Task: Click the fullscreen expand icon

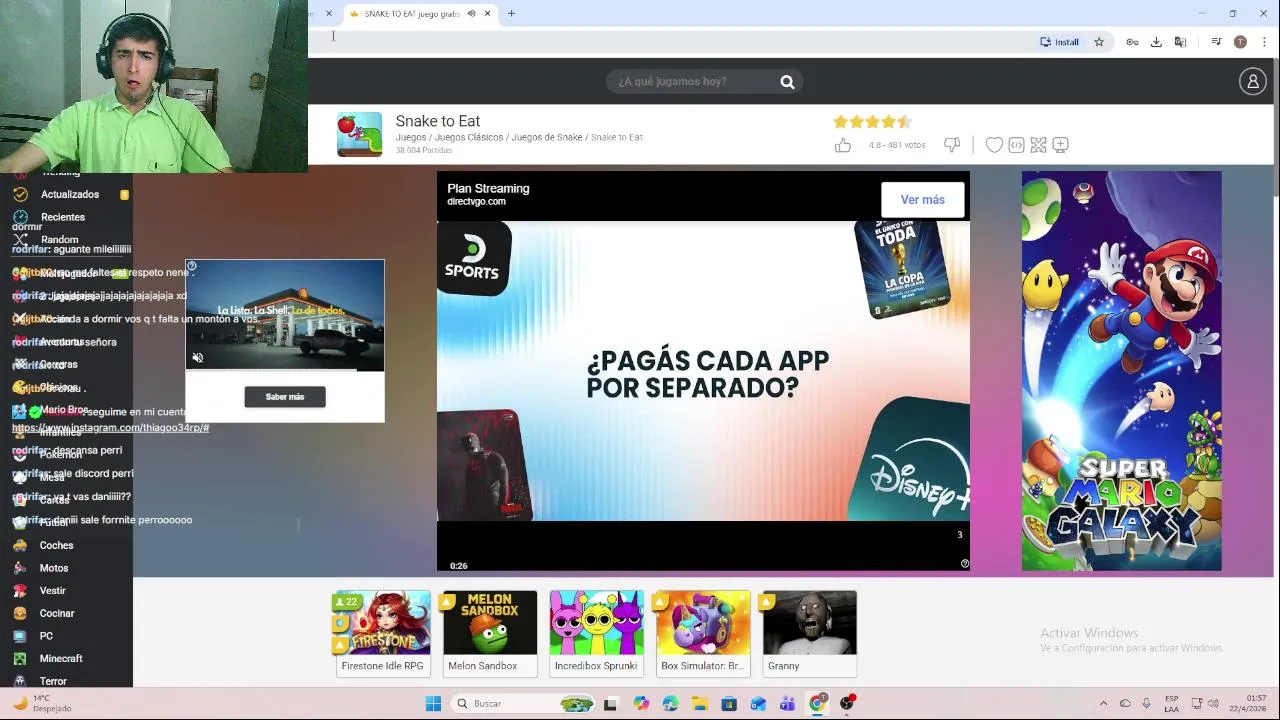Action: 1038,145
